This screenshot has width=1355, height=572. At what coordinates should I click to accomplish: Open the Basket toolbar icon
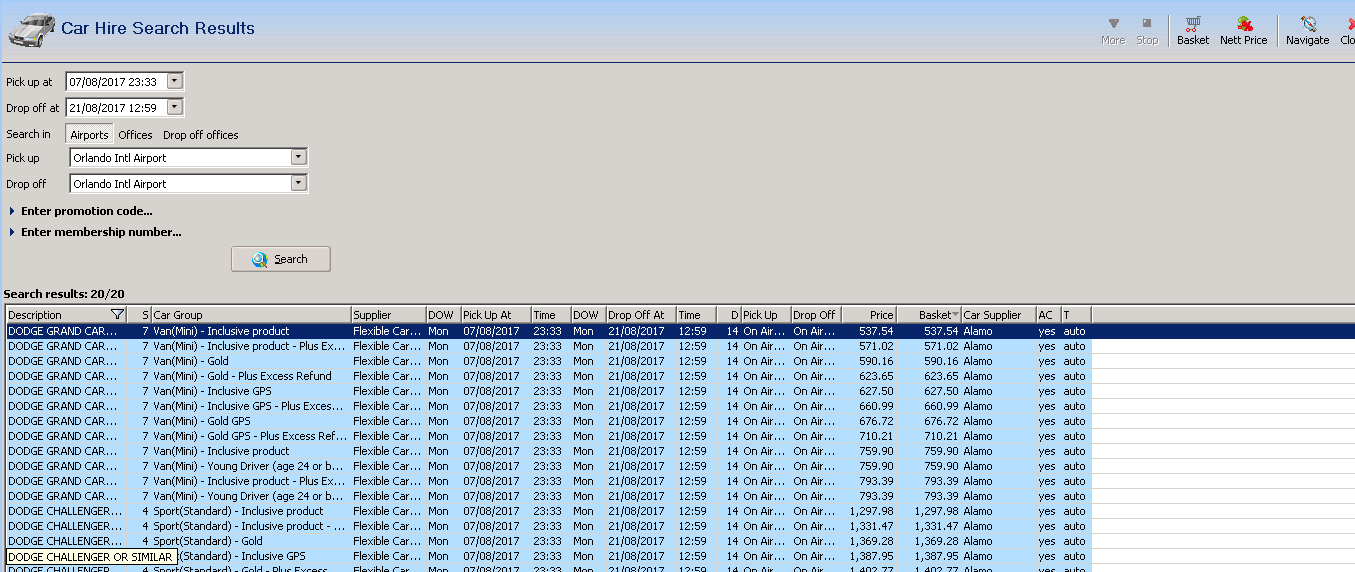point(1192,30)
